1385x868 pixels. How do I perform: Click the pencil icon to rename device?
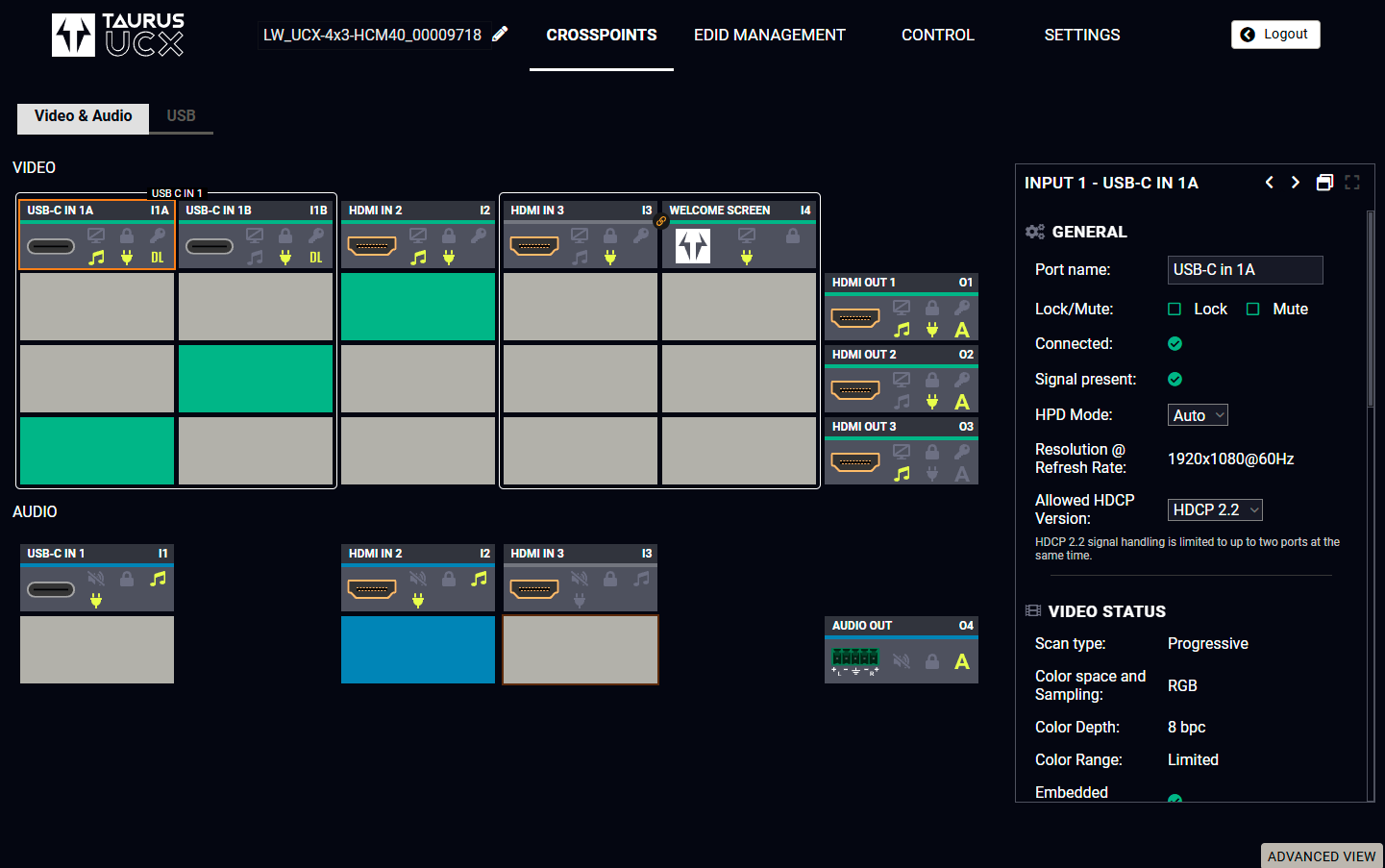[500, 35]
